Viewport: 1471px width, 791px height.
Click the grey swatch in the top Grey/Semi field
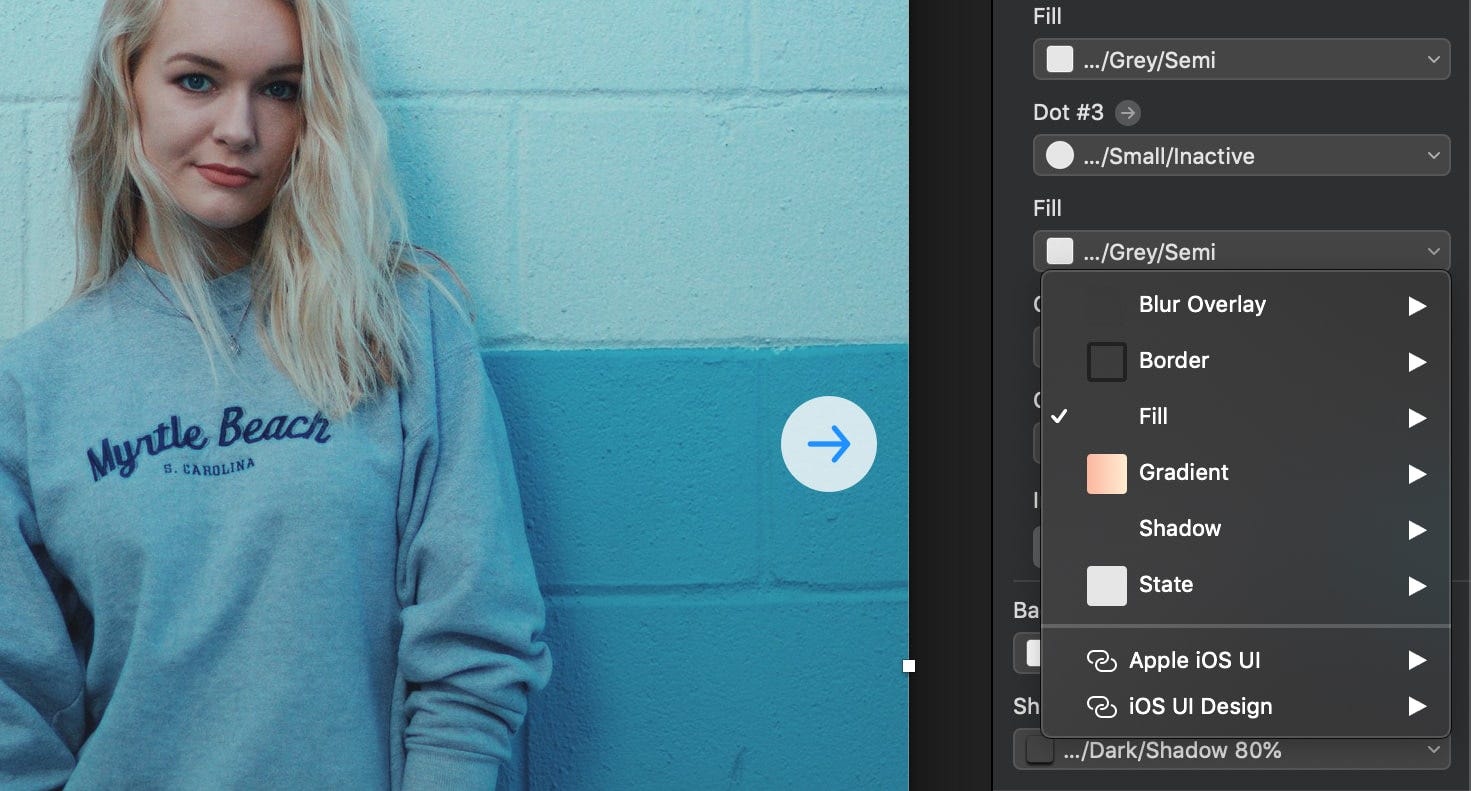(x=1060, y=59)
